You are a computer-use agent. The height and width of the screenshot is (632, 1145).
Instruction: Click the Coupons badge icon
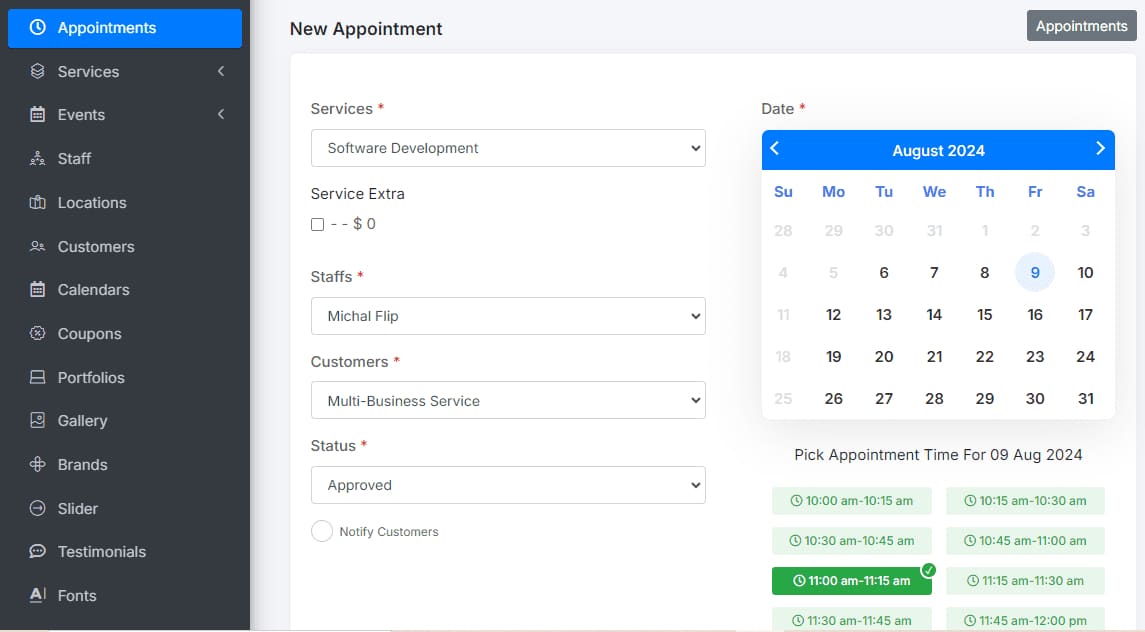pos(38,334)
